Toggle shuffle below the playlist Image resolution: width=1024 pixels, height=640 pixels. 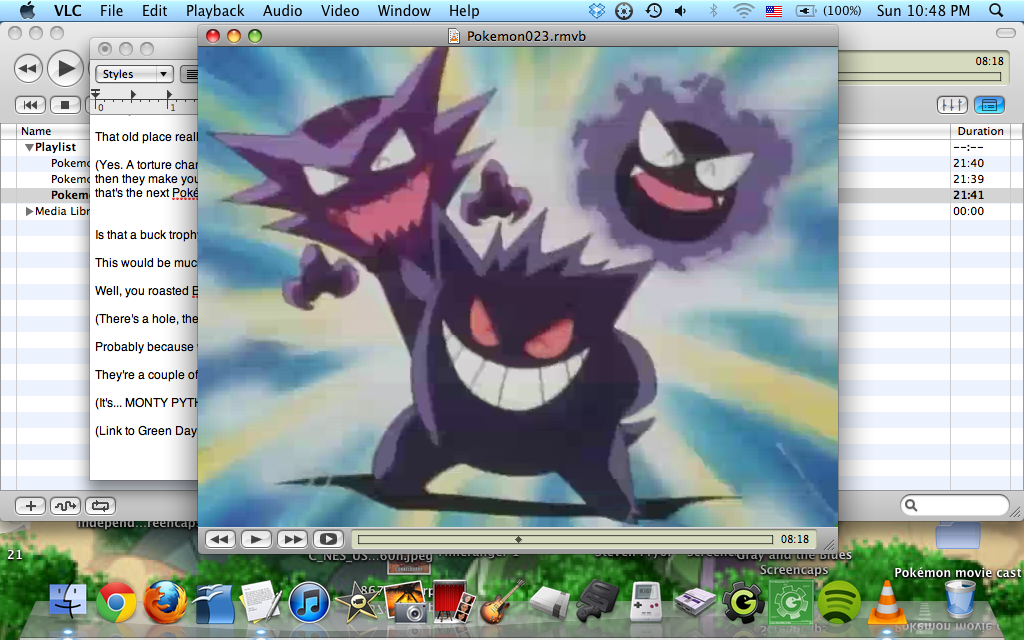point(65,505)
